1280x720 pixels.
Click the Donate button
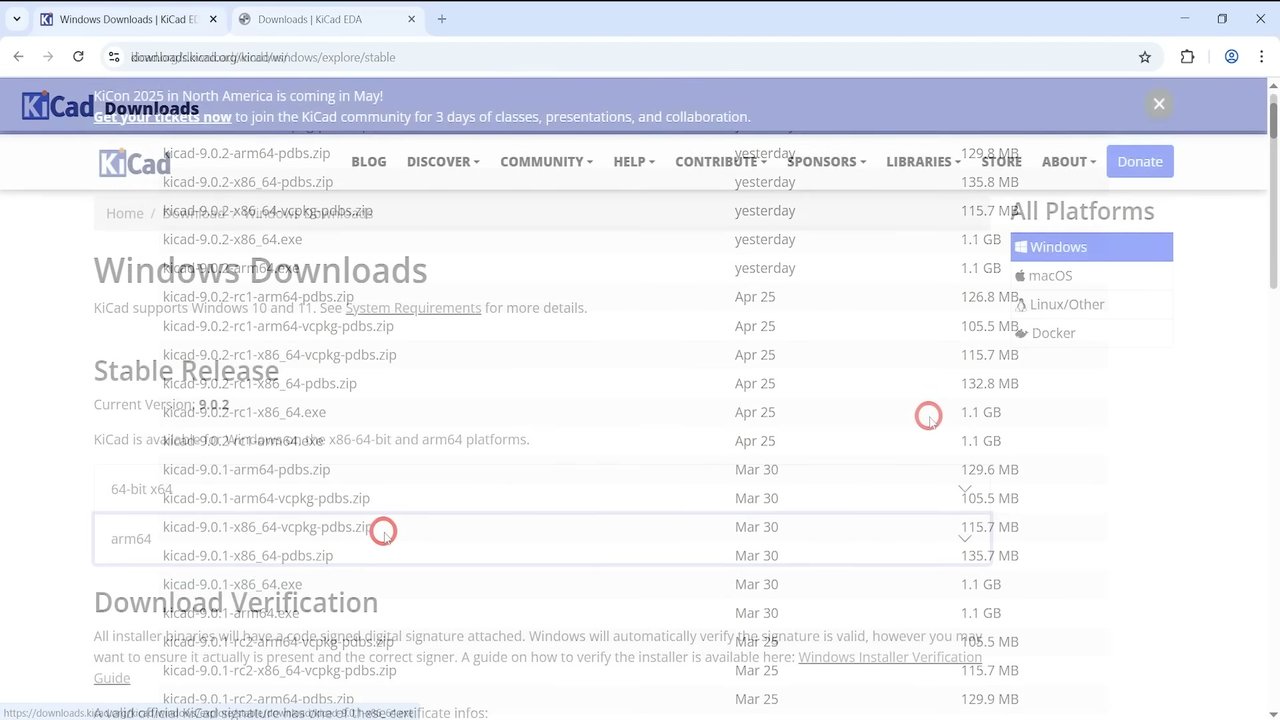point(1140,162)
